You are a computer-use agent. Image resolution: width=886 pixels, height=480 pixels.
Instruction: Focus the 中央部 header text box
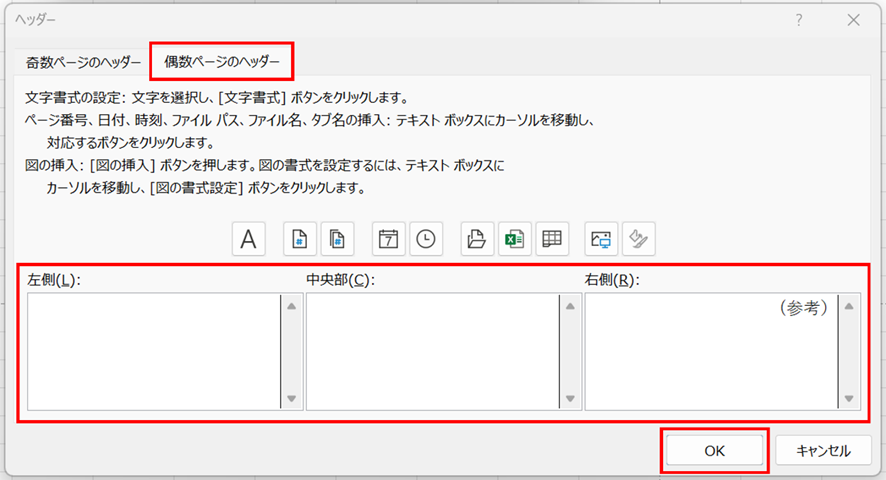click(x=431, y=351)
